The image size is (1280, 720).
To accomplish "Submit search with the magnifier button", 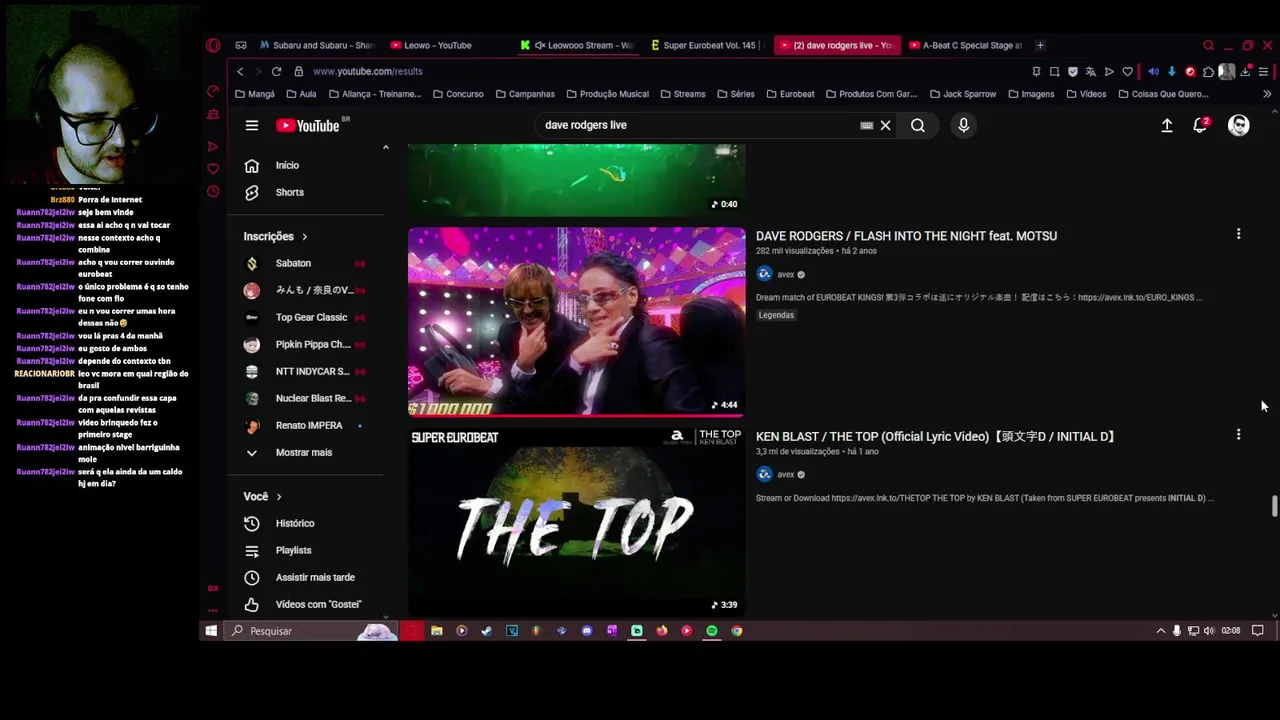I will coord(918,125).
